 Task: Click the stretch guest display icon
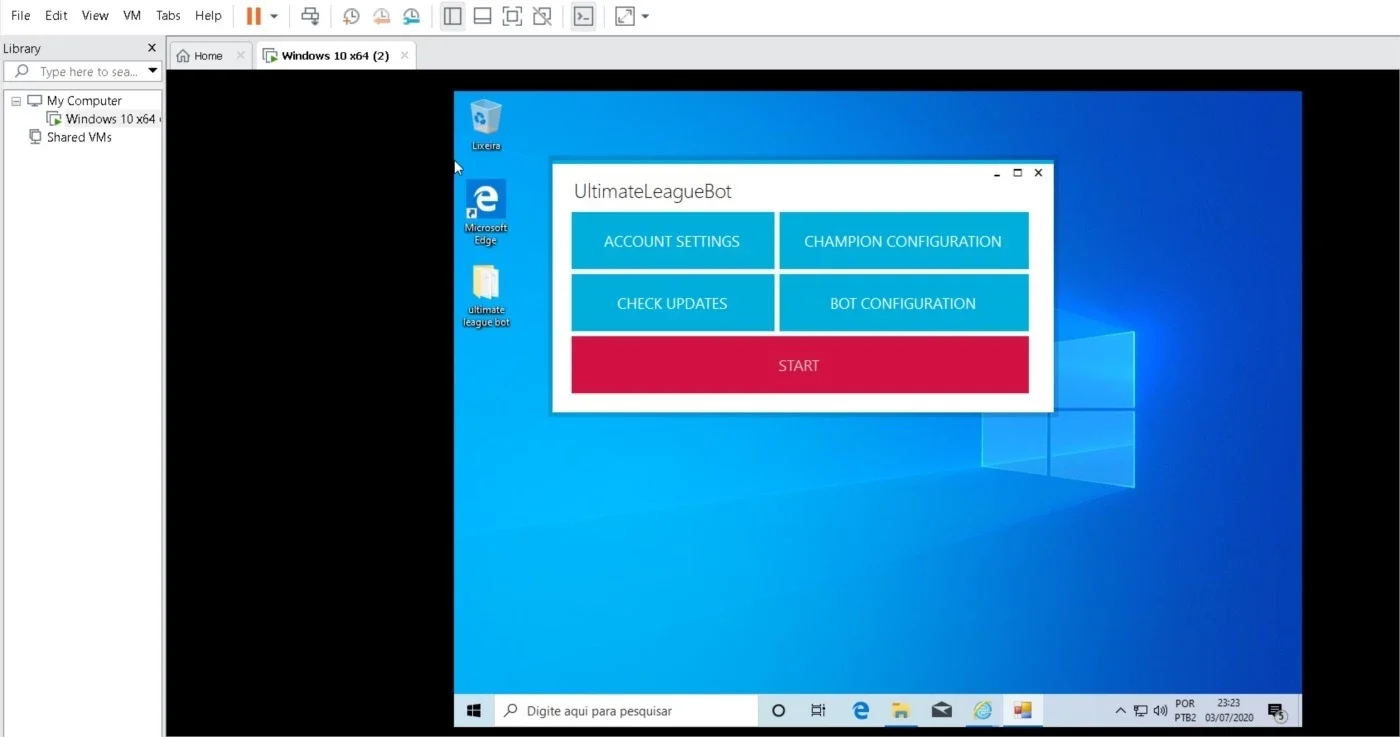click(625, 16)
